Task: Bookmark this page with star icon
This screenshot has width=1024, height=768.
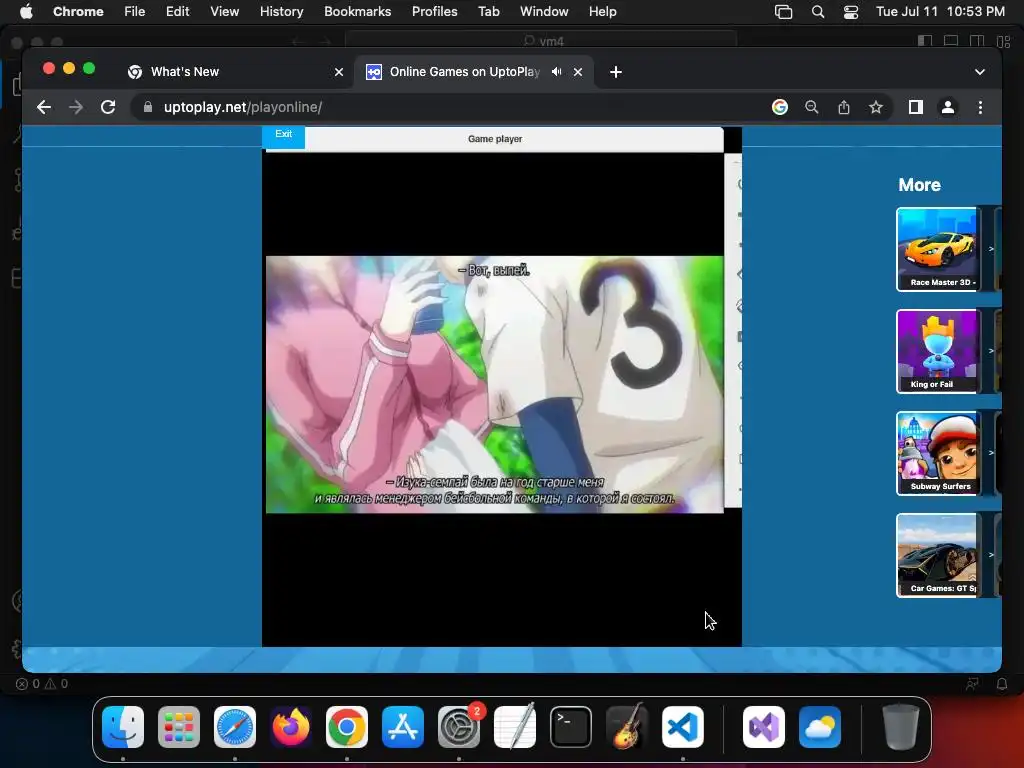Action: pyautogui.click(x=876, y=107)
